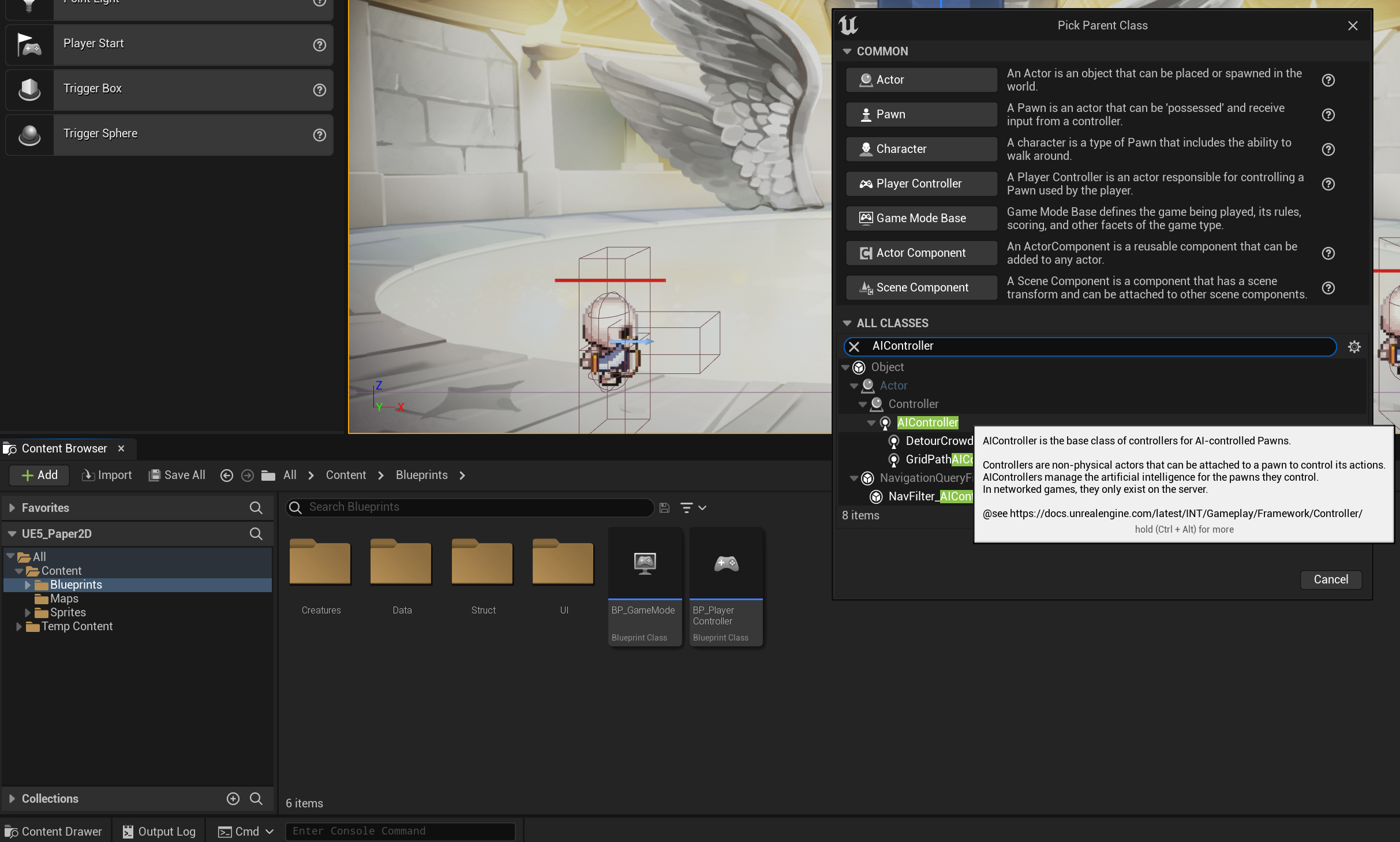Image resolution: width=1400 pixels, height=842 pixels.
Task: Expand the Favorites section
Action: coord(12,508)
